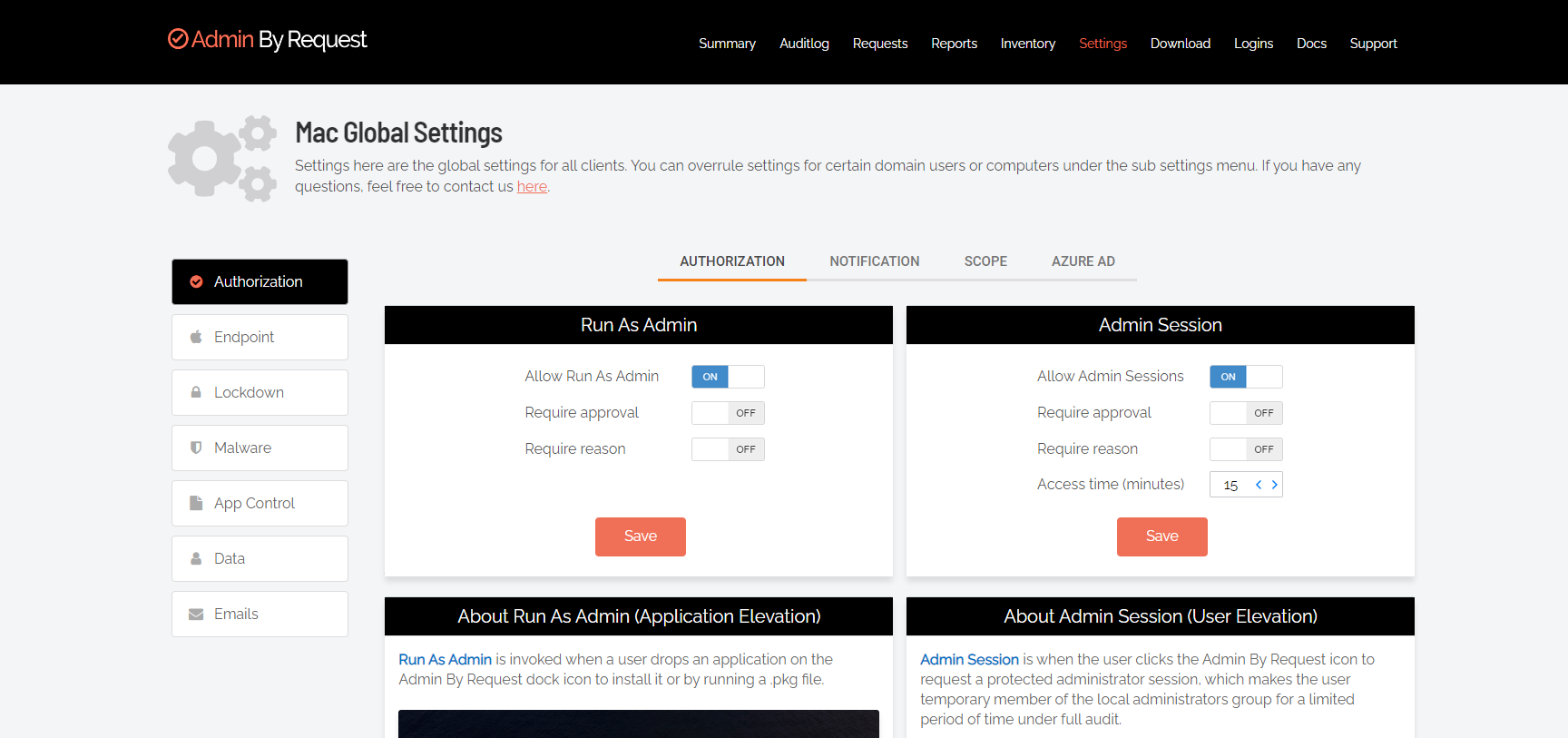Open the Inventory menu item
Image resolution: width=1568 pixels, height=738 pixels.
point(1028,44)
